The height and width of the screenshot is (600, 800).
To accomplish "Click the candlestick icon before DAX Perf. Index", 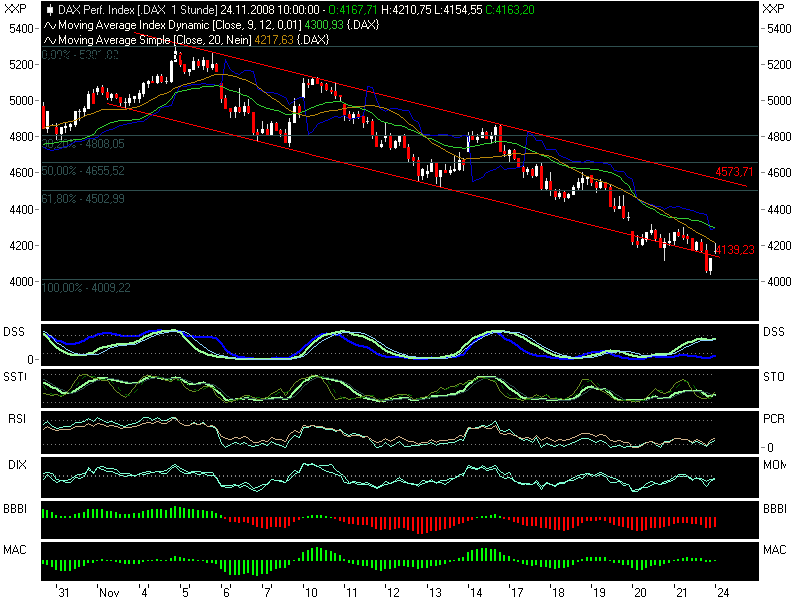I will [50, 9].
